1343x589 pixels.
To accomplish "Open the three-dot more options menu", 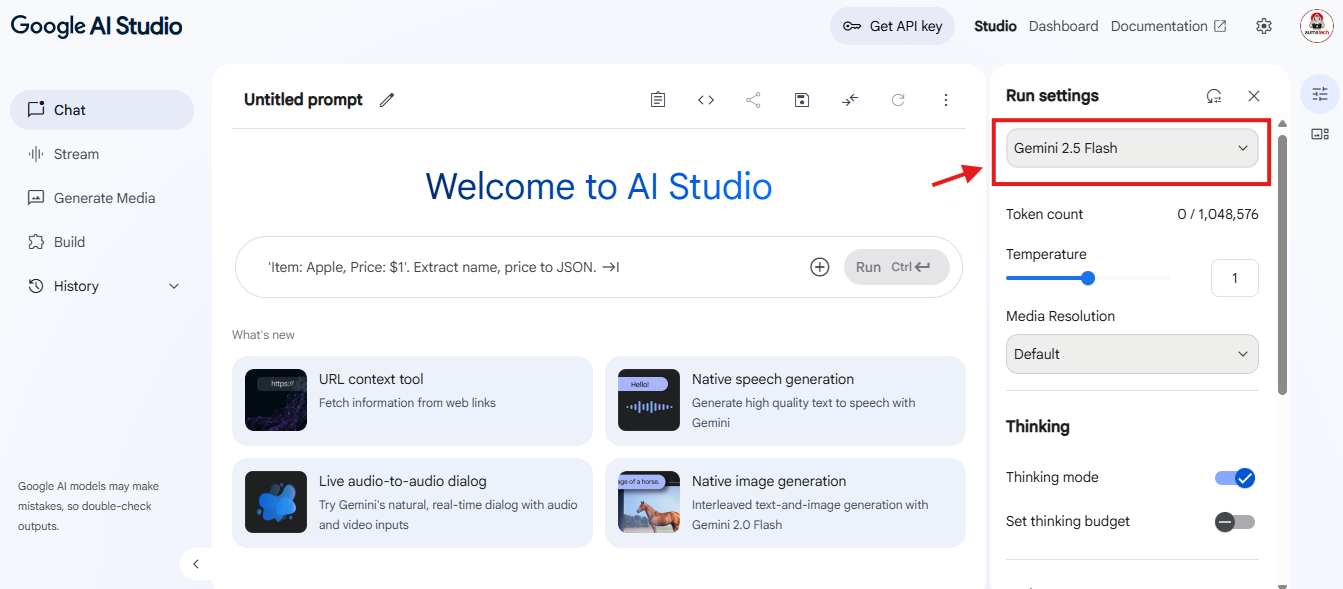I will click(946, 100).
